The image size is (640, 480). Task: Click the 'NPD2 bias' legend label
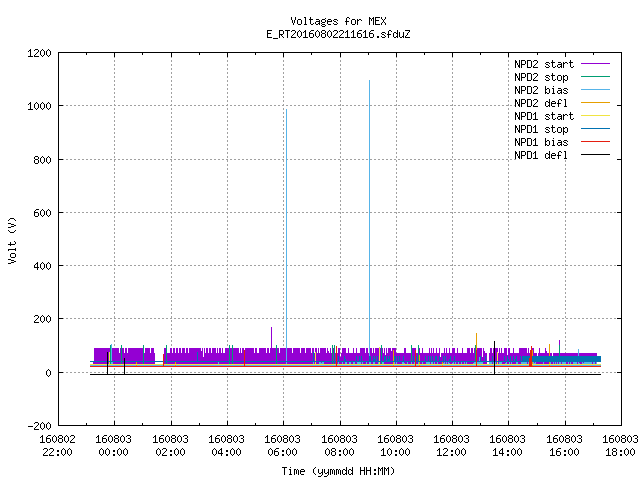tap(541, 90)
